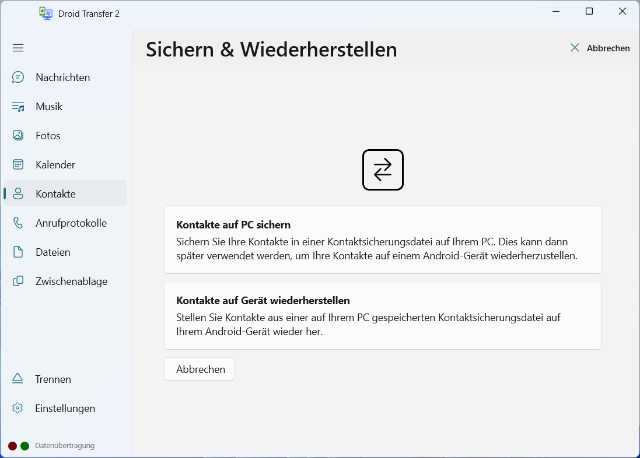The image size is (640, 458).
Task: Go to Musik section
Action: pyautogui.click(x=65, y=107)
